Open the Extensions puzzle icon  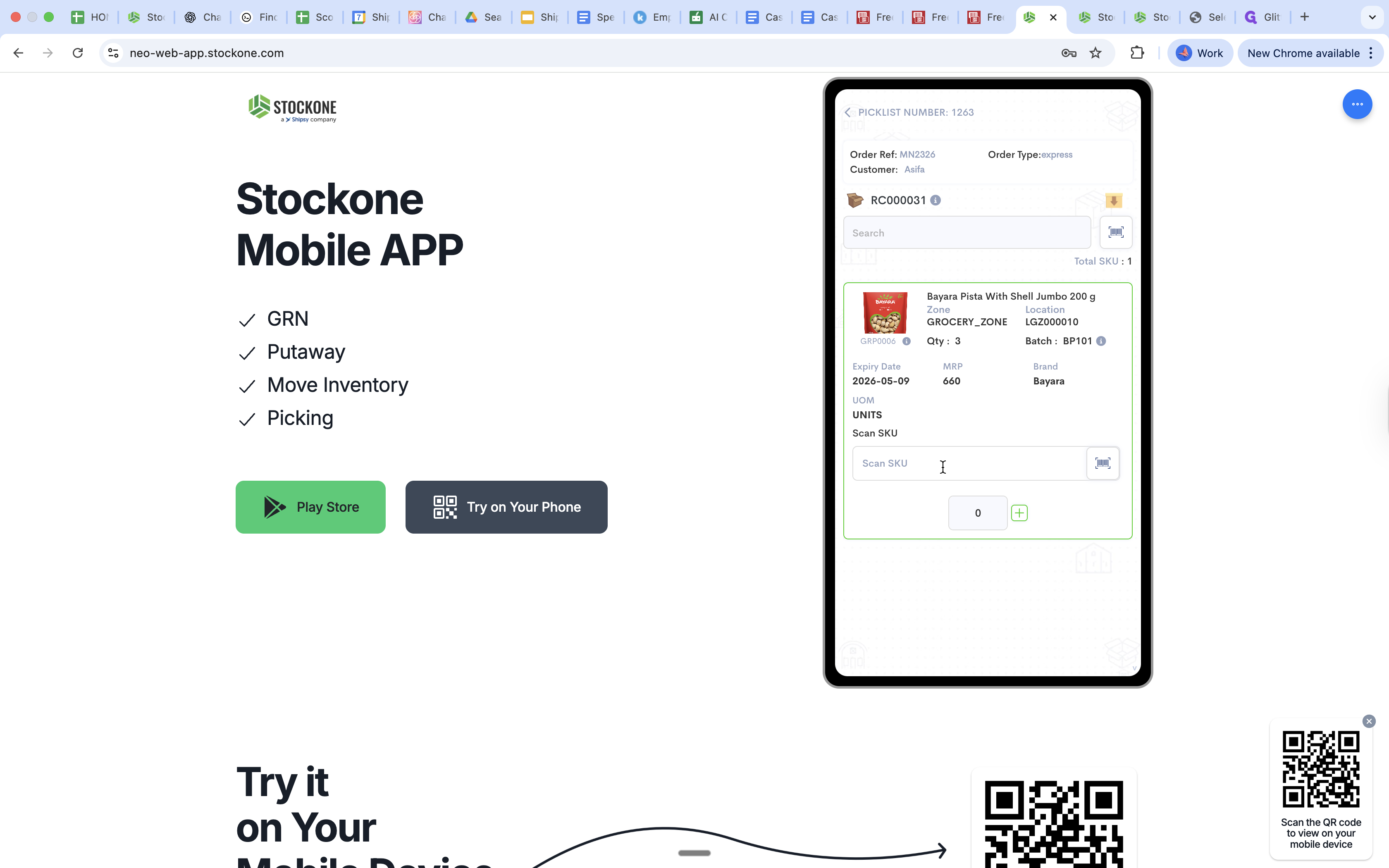tap(1137, 53)
